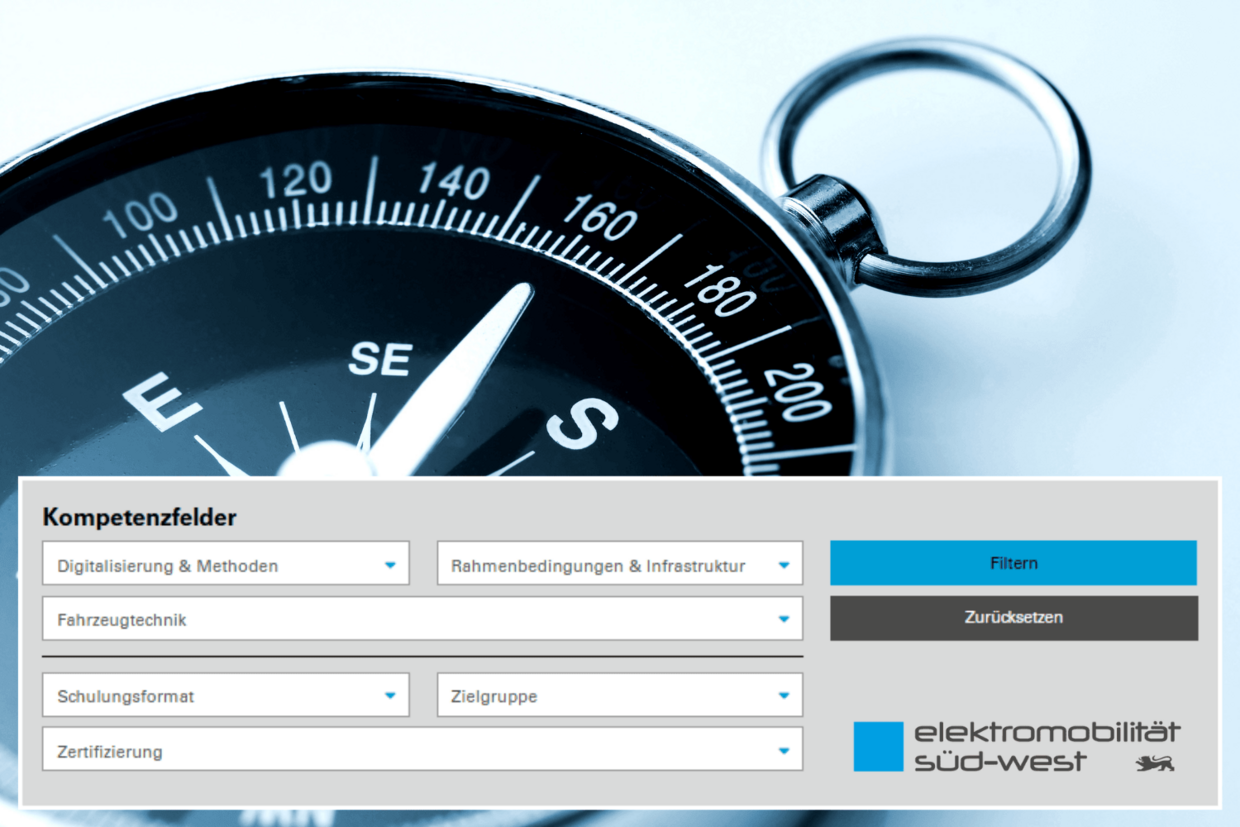Reset filters using Zurücksetzen

[x=1013, y=618]
